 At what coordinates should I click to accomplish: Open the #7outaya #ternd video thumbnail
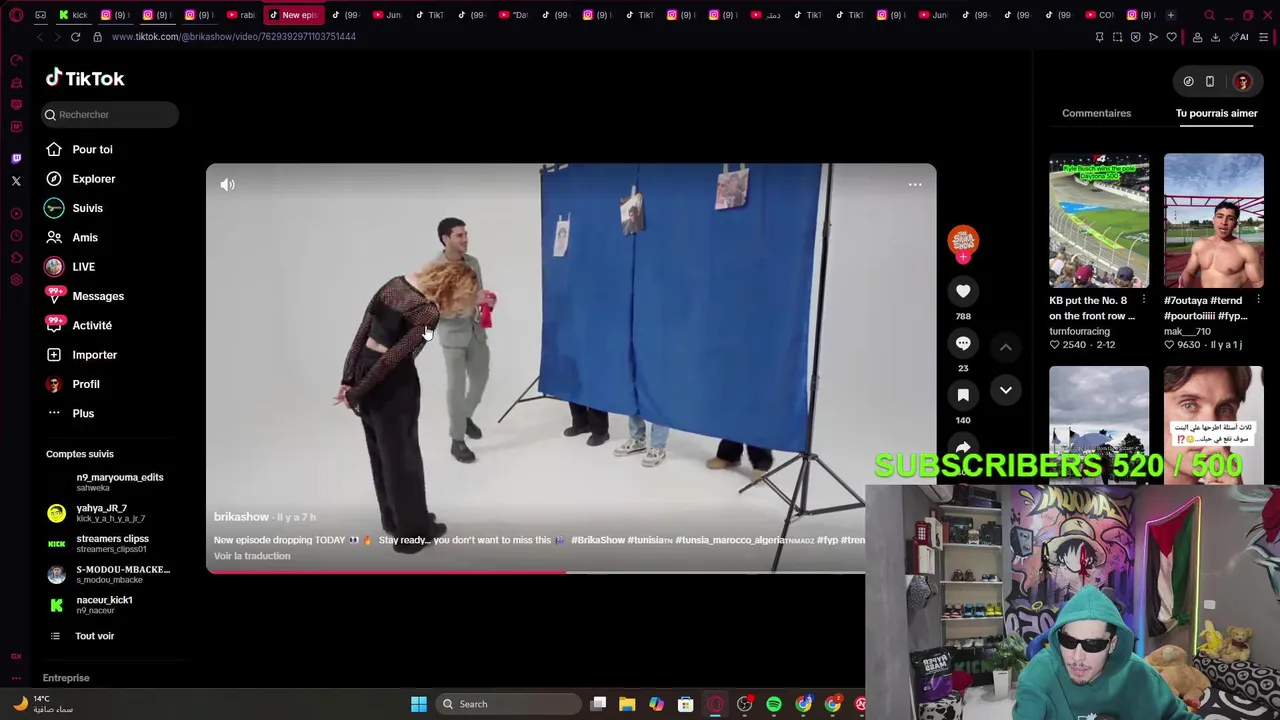pos(1213,220)
